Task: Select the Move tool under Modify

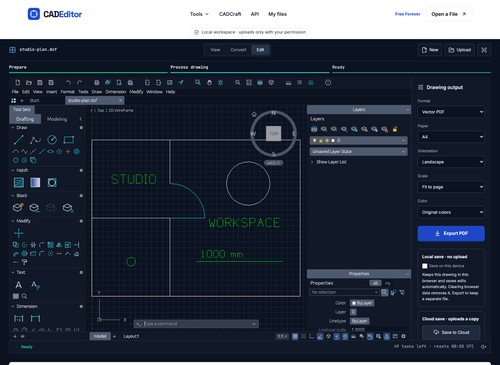Action: [19, 233]
